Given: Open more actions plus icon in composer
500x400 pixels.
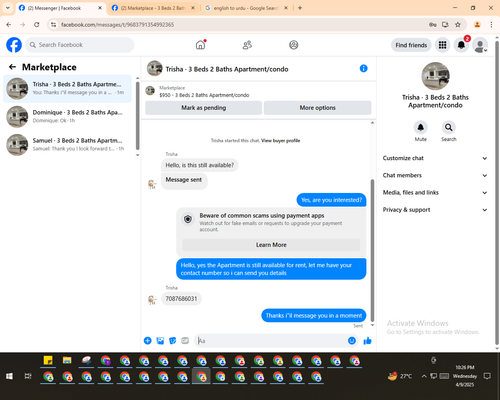Looking at the screenshot, I should pyautogui.click(x=147, y=340).
